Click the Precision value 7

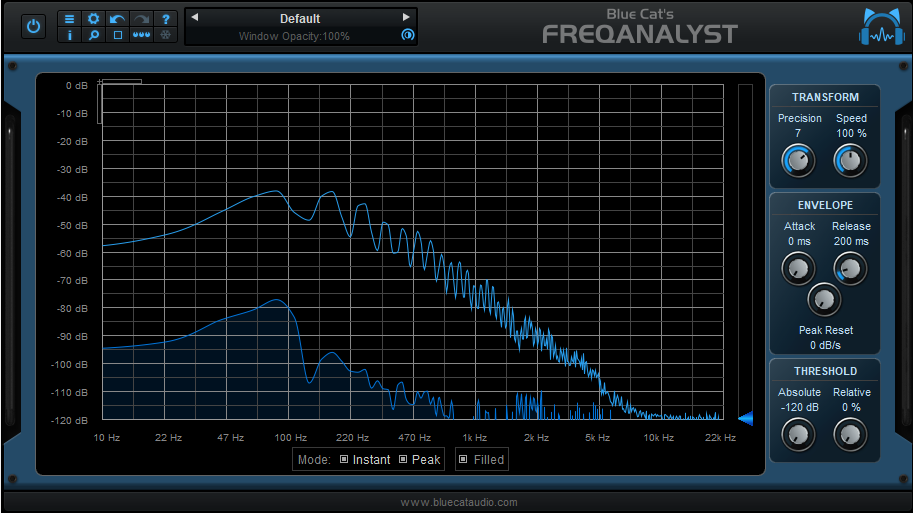[798, 133]
